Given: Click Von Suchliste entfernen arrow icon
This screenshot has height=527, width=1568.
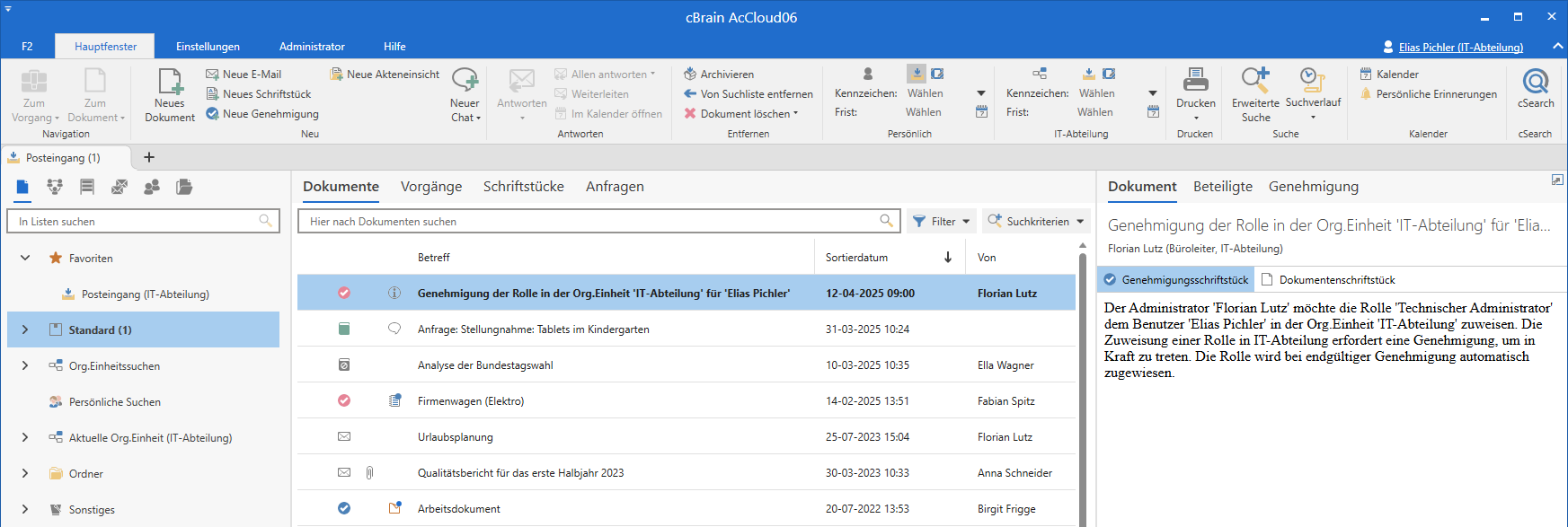Looking at the screenshot, I should point(690,93).
